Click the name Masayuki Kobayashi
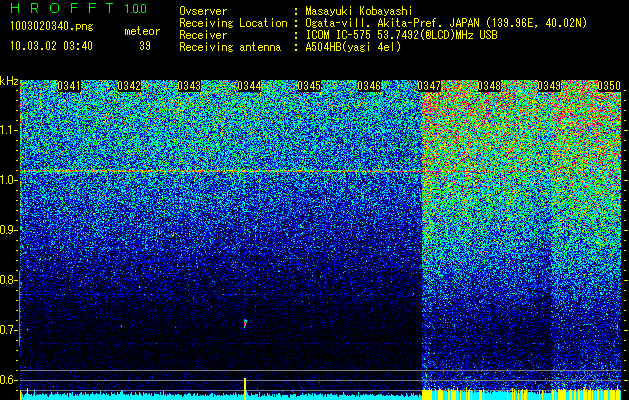This screenshot has height=400, width=629. coord(358,11)
